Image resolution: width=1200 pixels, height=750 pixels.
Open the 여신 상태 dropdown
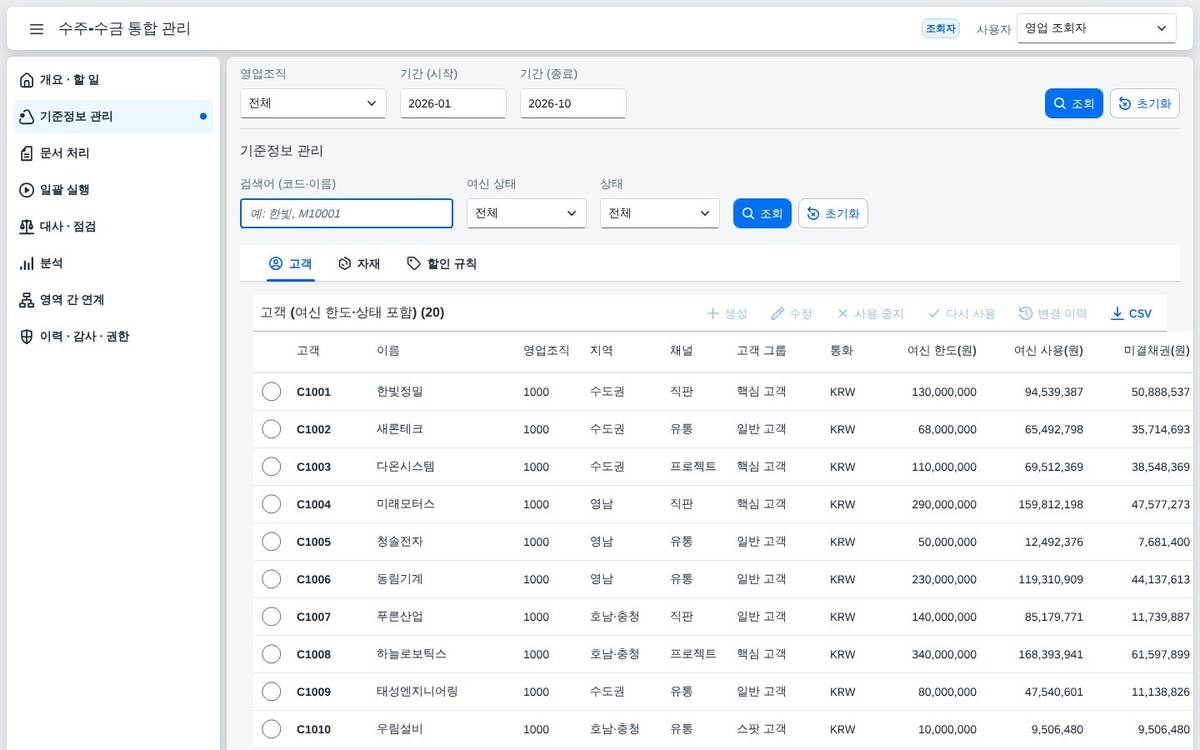tap(526, 213)
